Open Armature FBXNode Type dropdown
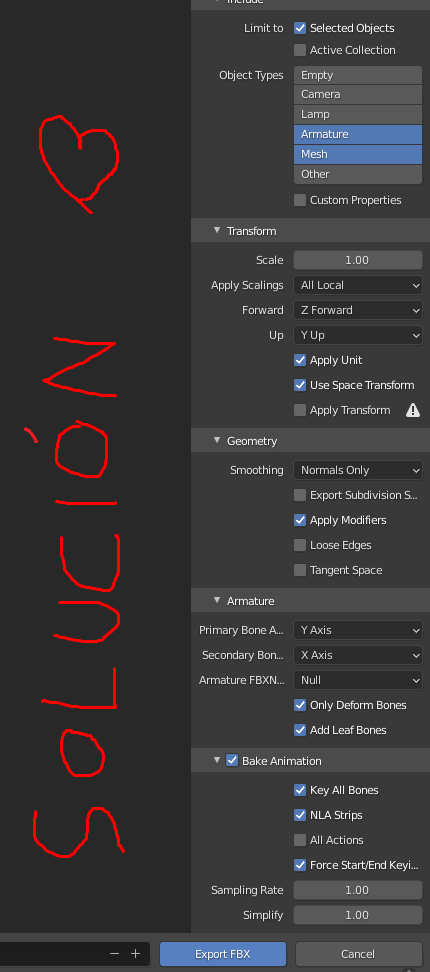The width and height of the screenshot is (430, 972). (358, 680)
